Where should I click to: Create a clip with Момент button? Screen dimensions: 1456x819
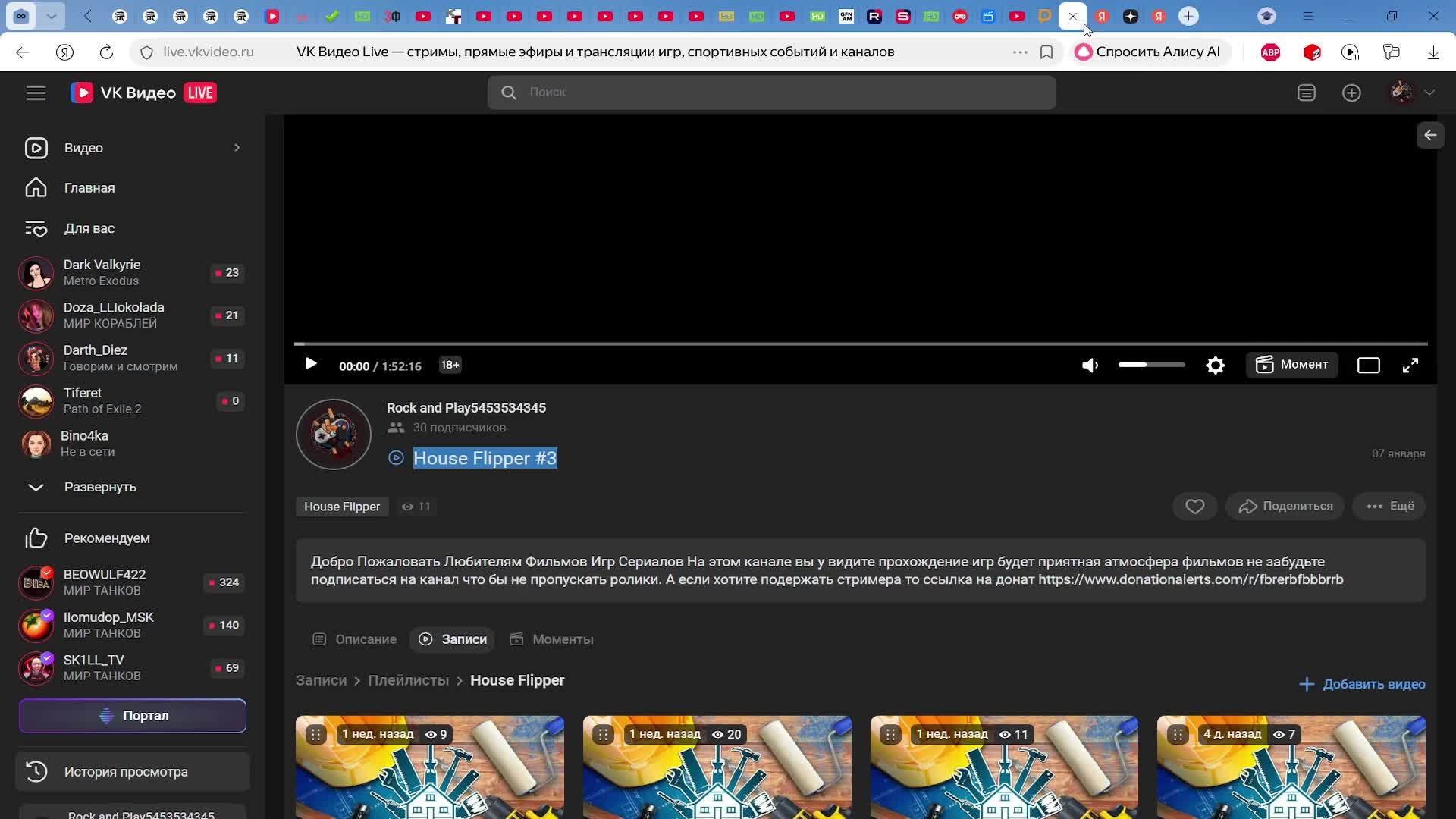tap(1291, 365)
